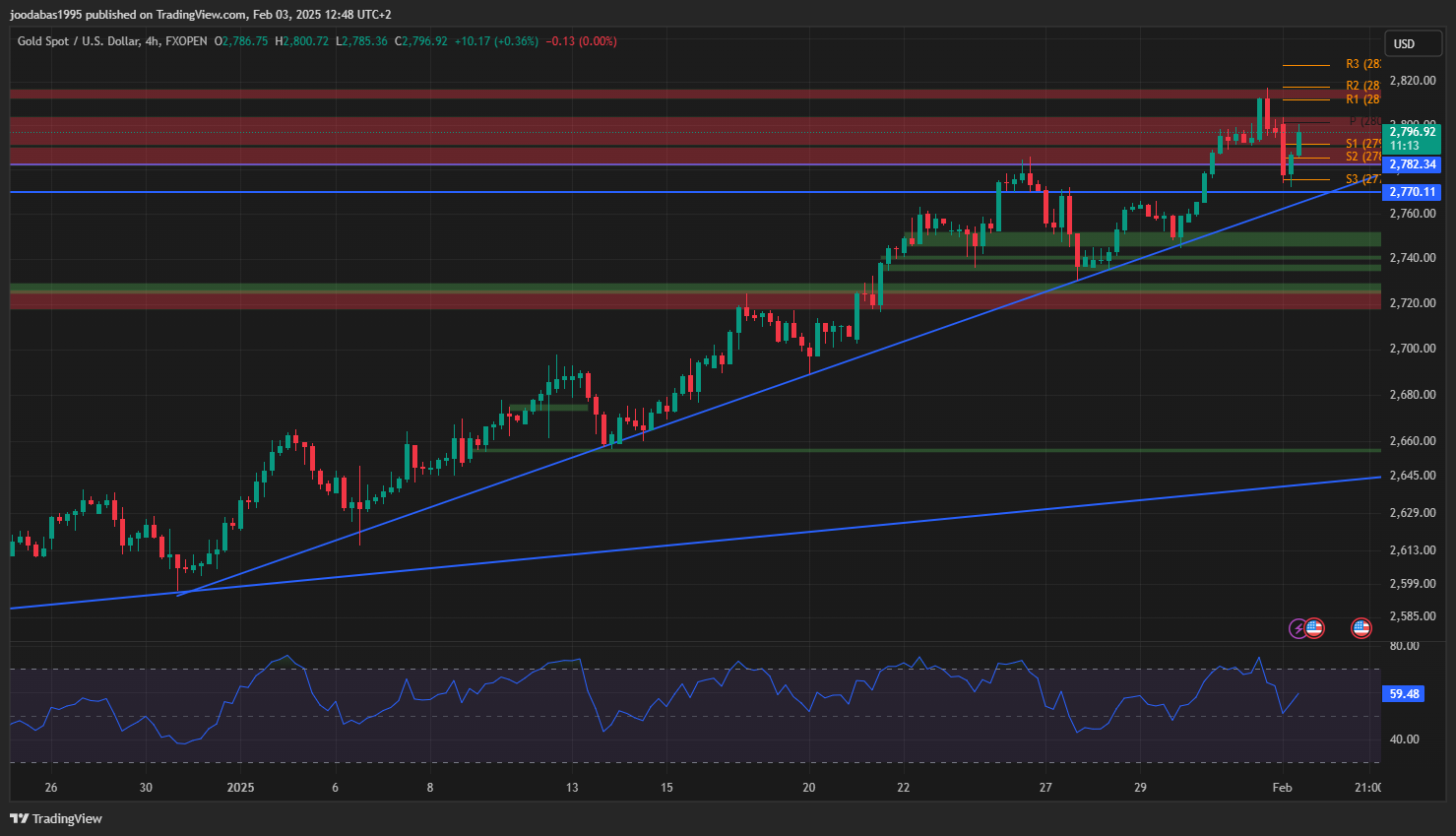The width and height of the screenshot is (1456, 836).
Task: Click the 2,680.00 price axis label
Action: pyautogui.click(x=1413, y=395)
